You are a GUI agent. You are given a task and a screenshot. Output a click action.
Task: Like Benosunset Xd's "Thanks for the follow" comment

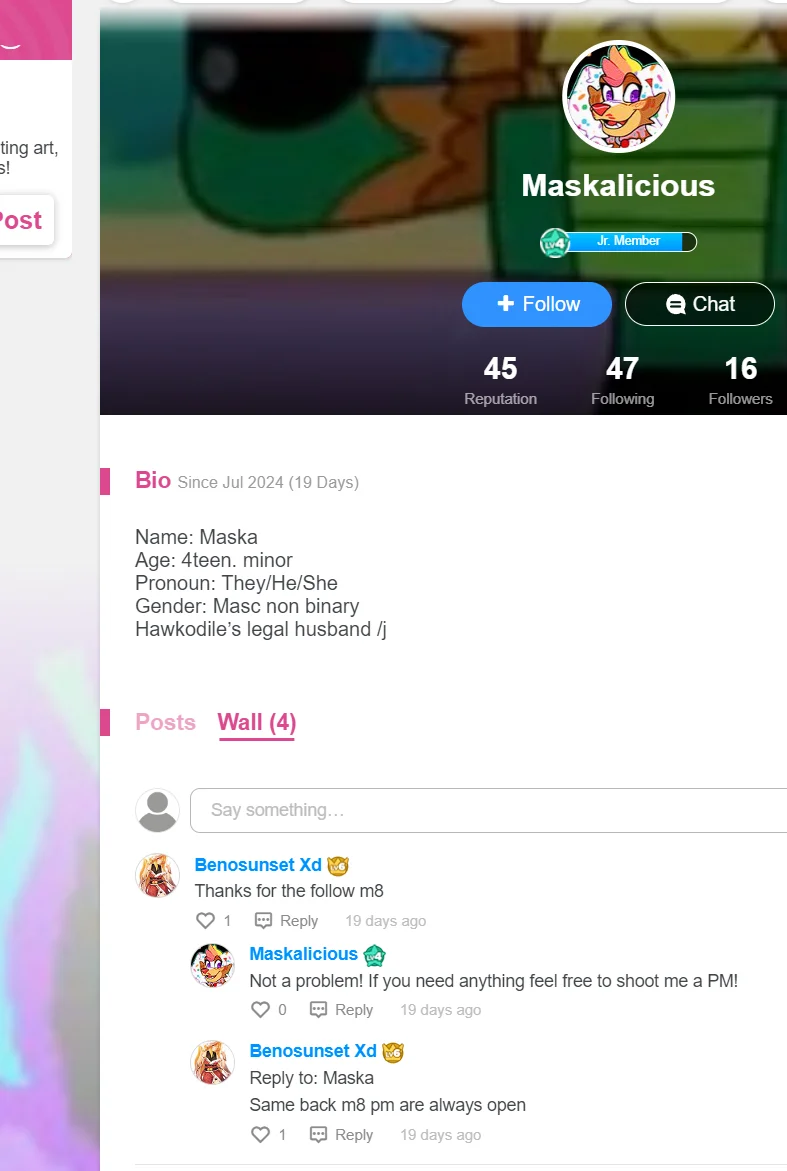[x=205, y=921]
